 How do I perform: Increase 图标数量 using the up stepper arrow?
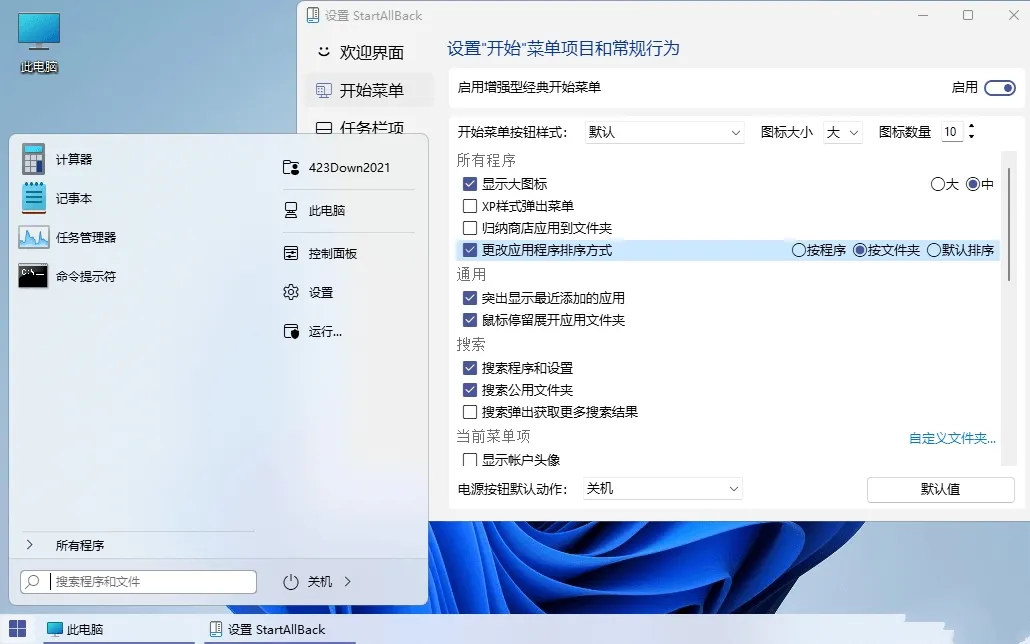coord(973,124)
